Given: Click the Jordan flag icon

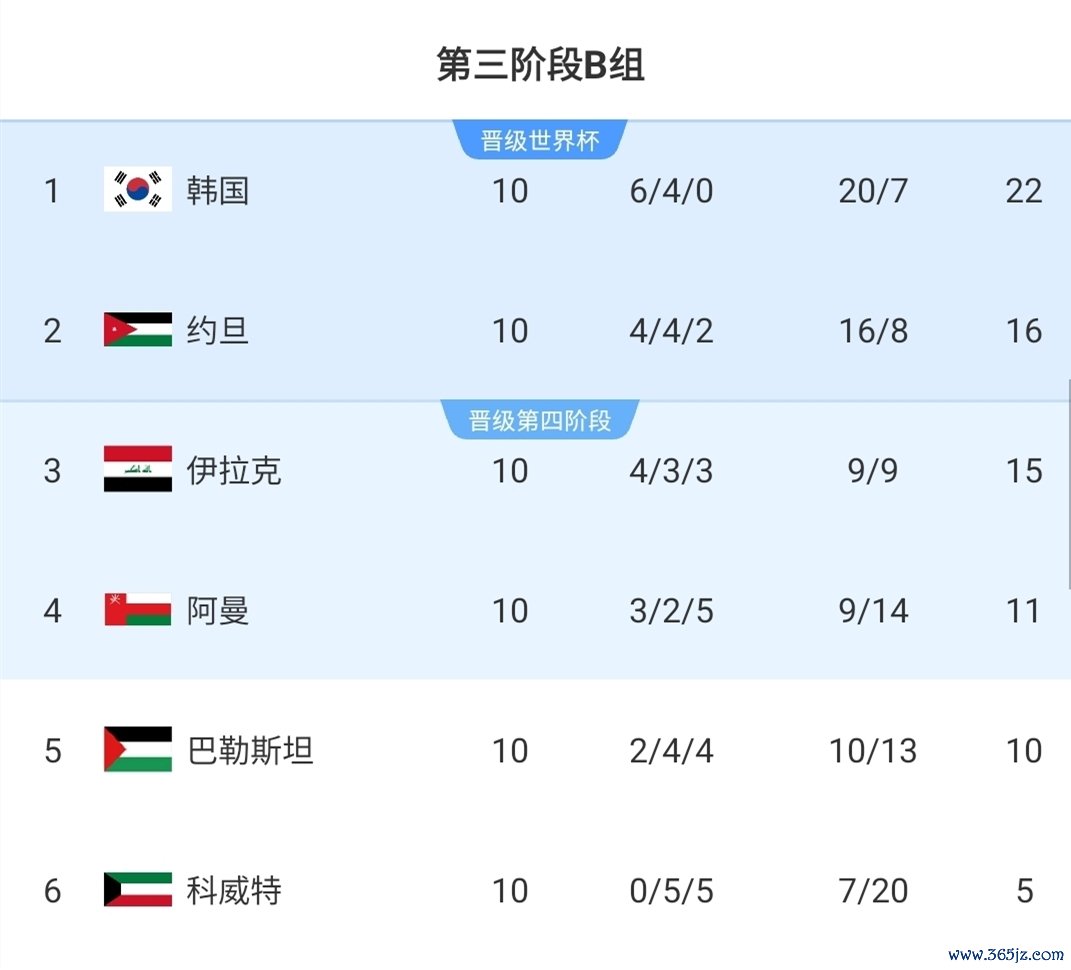Looking at the screenshot, I should (x=138, y=330).
